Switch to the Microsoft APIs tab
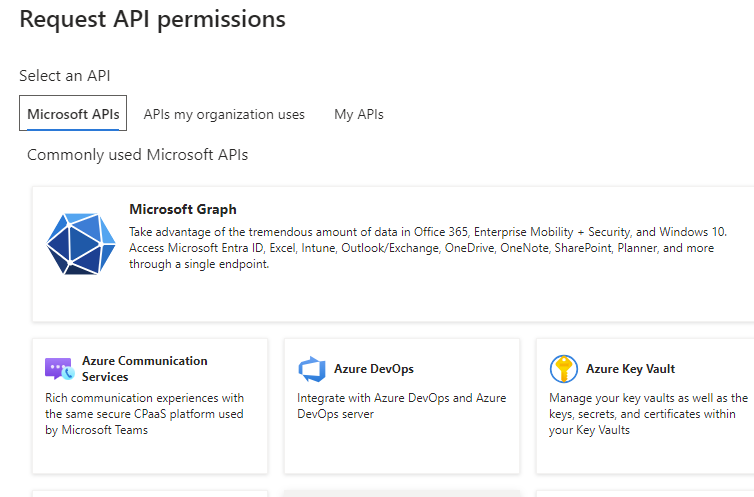This screenshot has width=754, height=497. (74, 114)
